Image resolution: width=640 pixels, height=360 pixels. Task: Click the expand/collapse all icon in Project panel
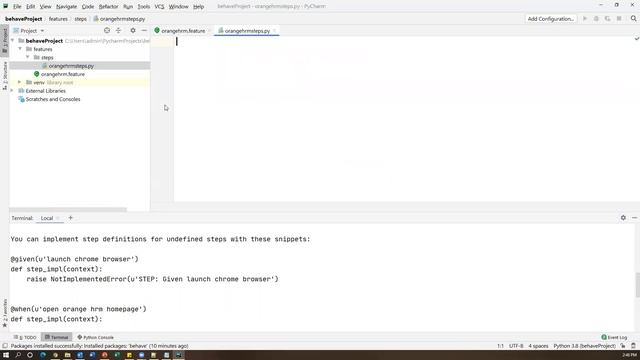click(x=118, y=31)
